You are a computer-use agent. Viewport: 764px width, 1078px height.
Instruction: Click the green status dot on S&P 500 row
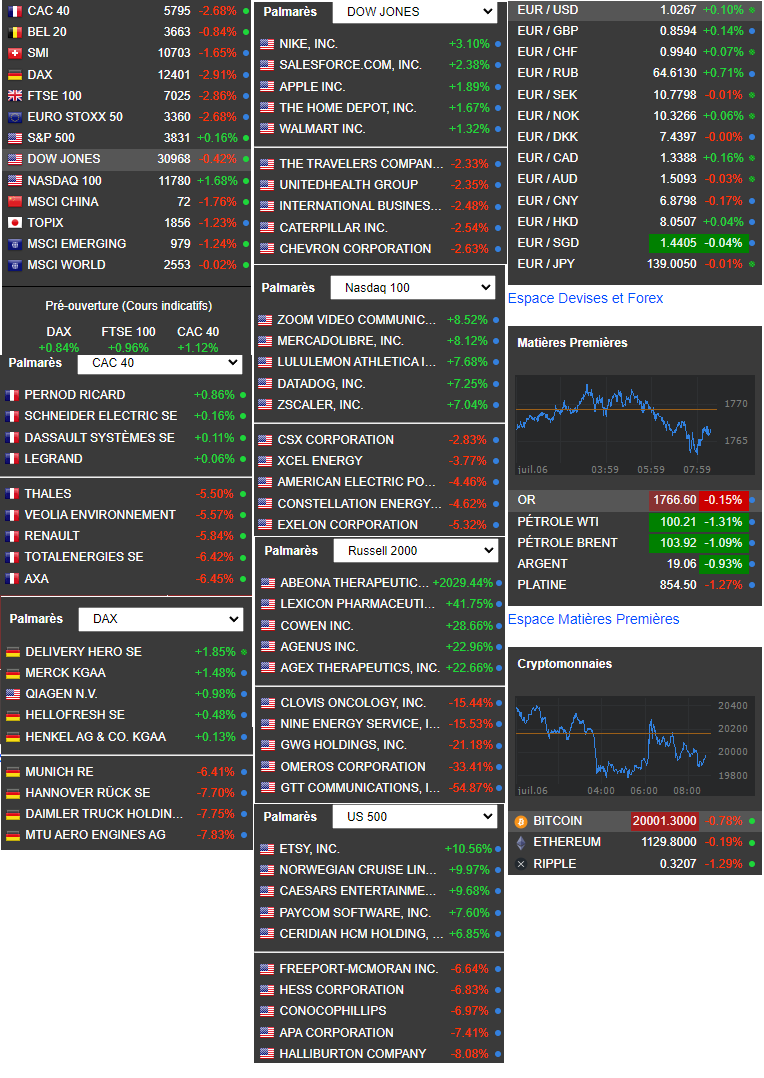point(245,138)
